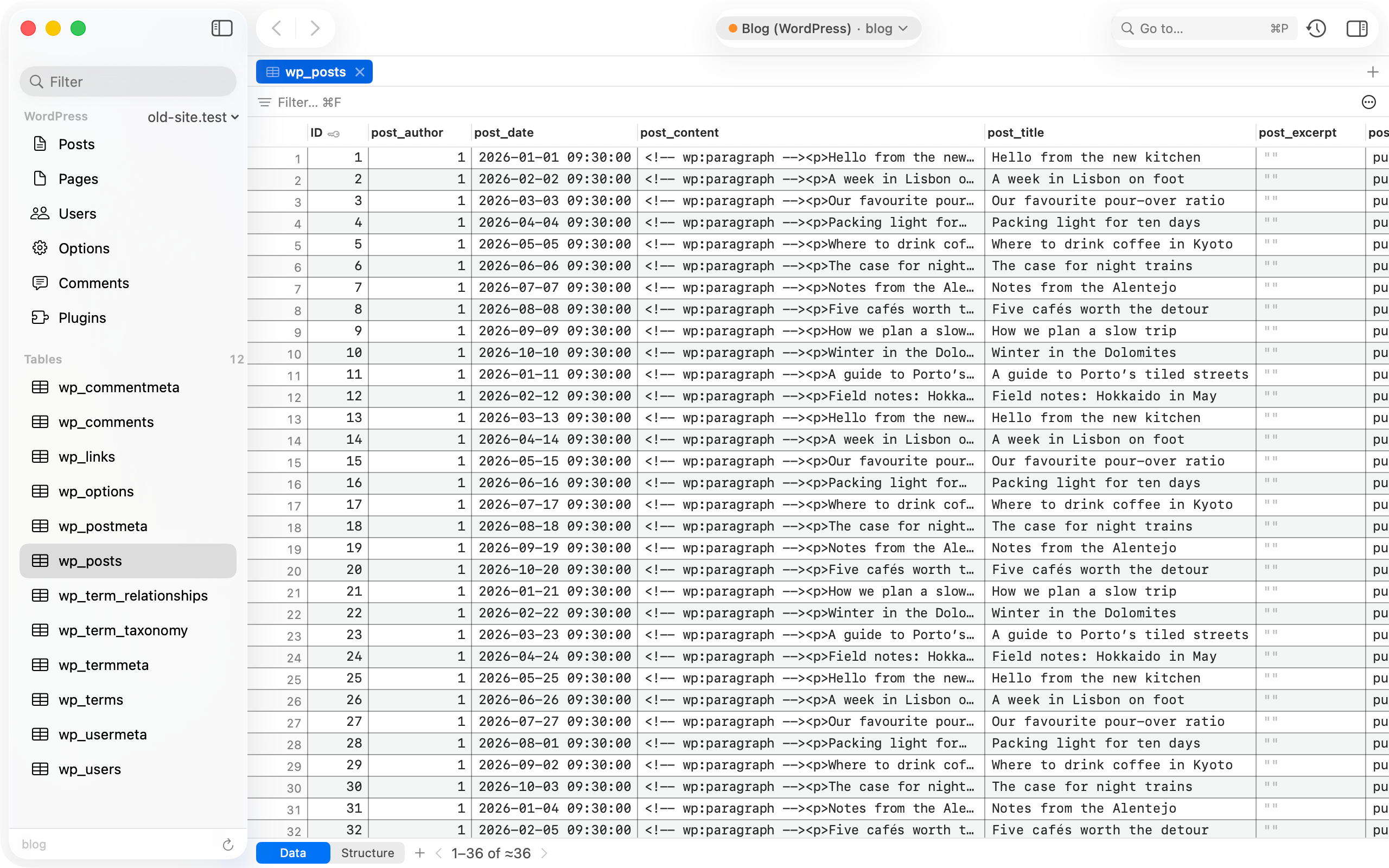Image resolution: width=1389 pixels, height=868 pixels.
Task: Open the query history clock icon
Action: point(1316,28)
